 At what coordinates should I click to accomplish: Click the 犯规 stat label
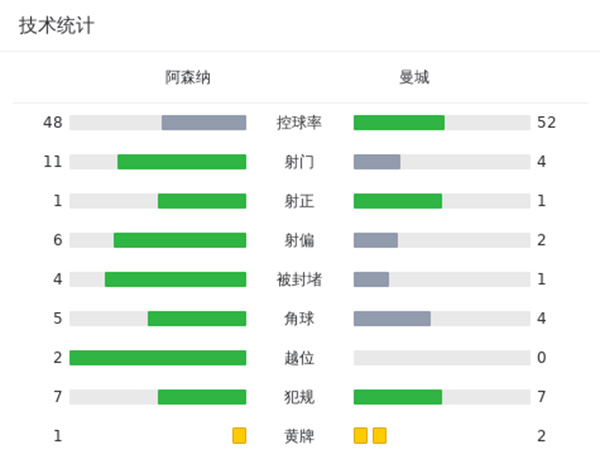[x=299, y=397]
